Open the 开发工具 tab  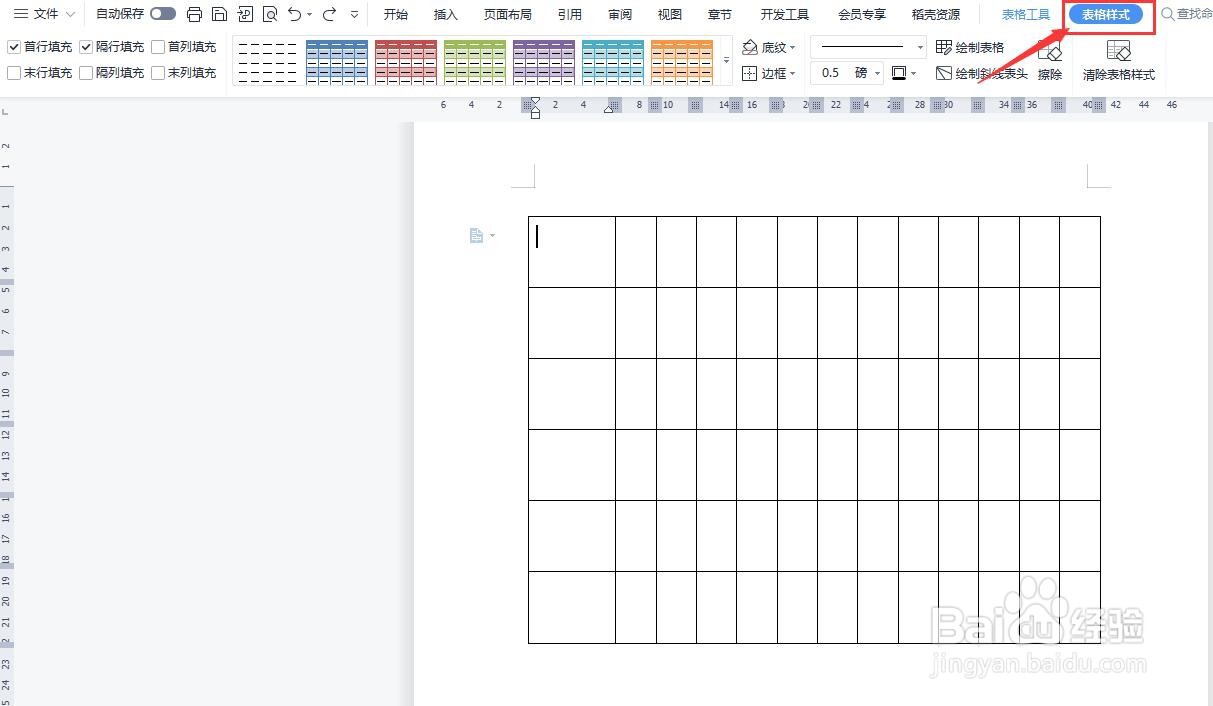coord(785,14)
